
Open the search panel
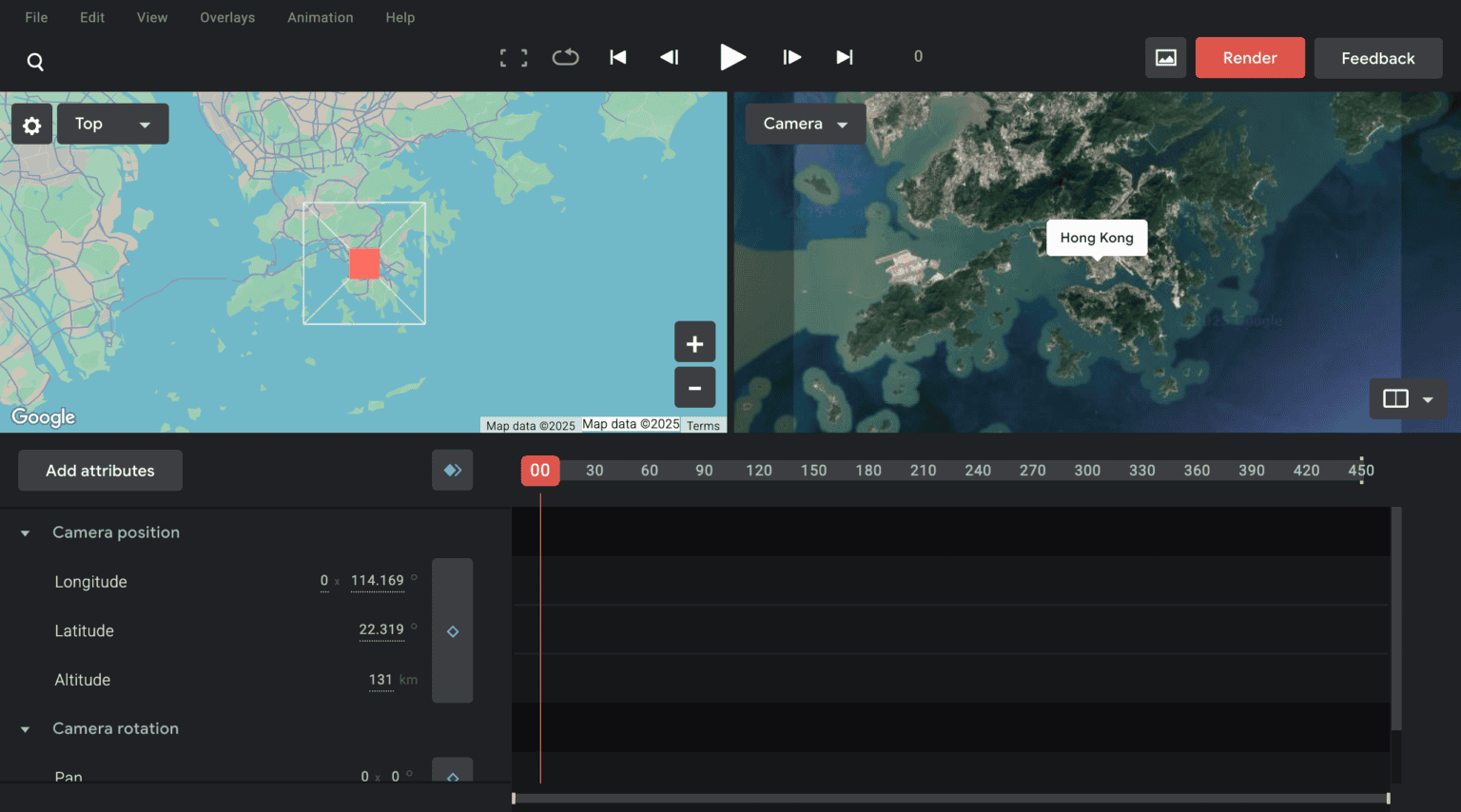[x=35, y=61]
